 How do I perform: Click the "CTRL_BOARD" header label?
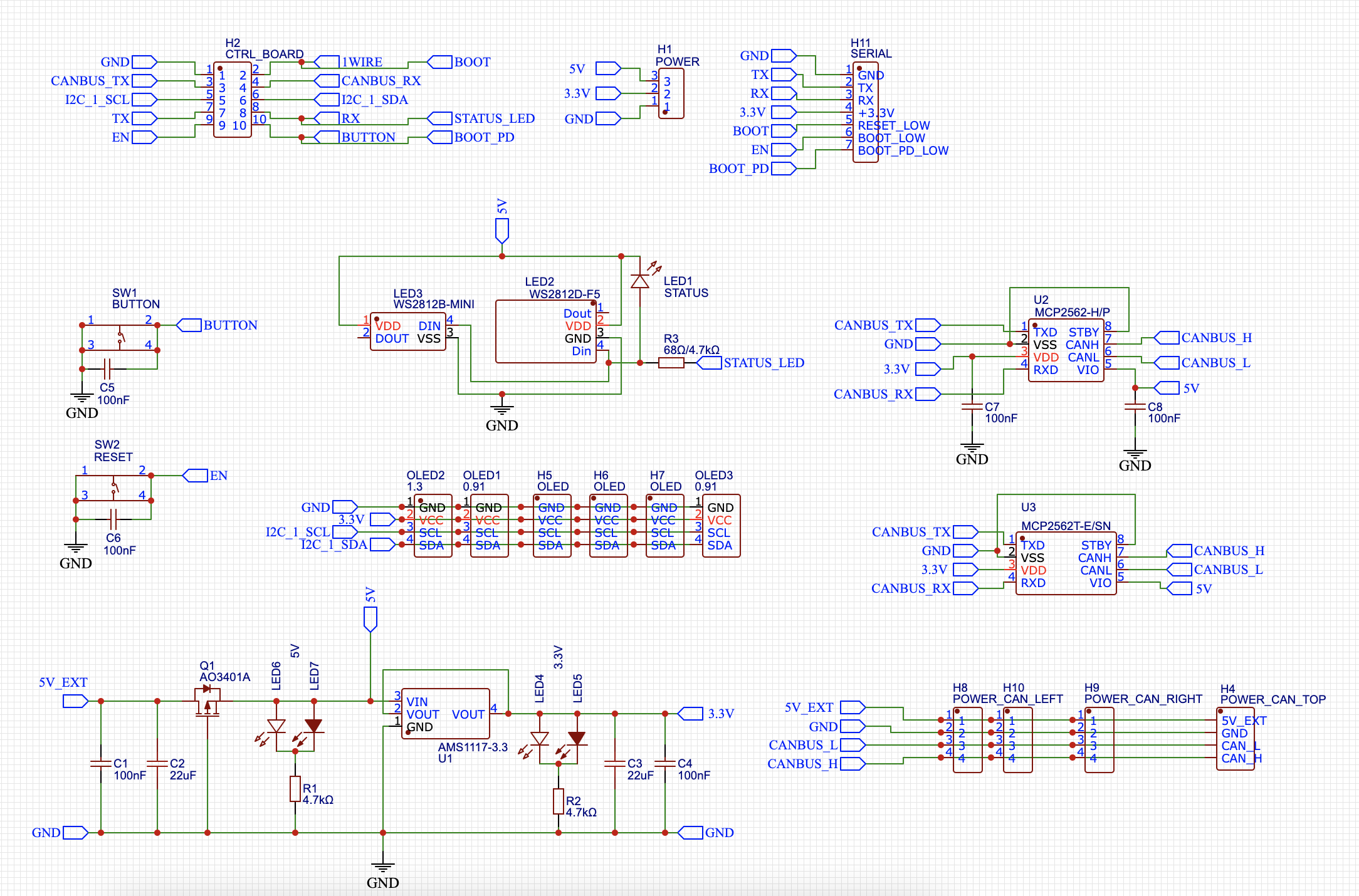click(265, 54)
